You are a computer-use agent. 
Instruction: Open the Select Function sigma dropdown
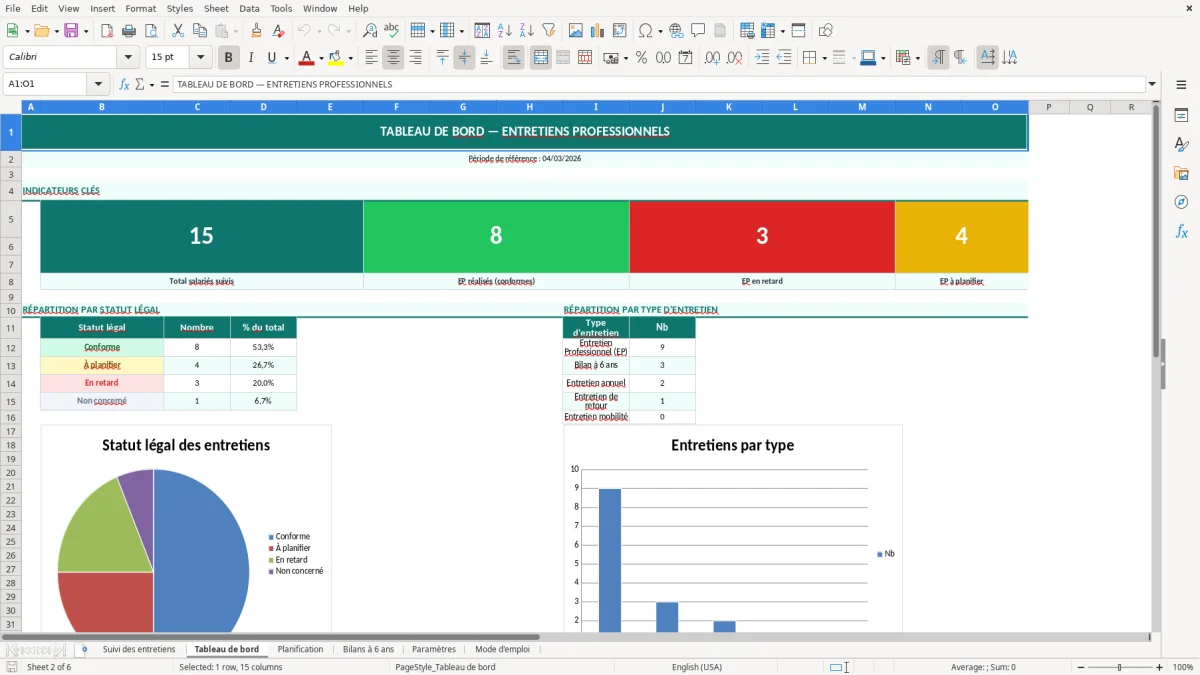pos(152,85)
